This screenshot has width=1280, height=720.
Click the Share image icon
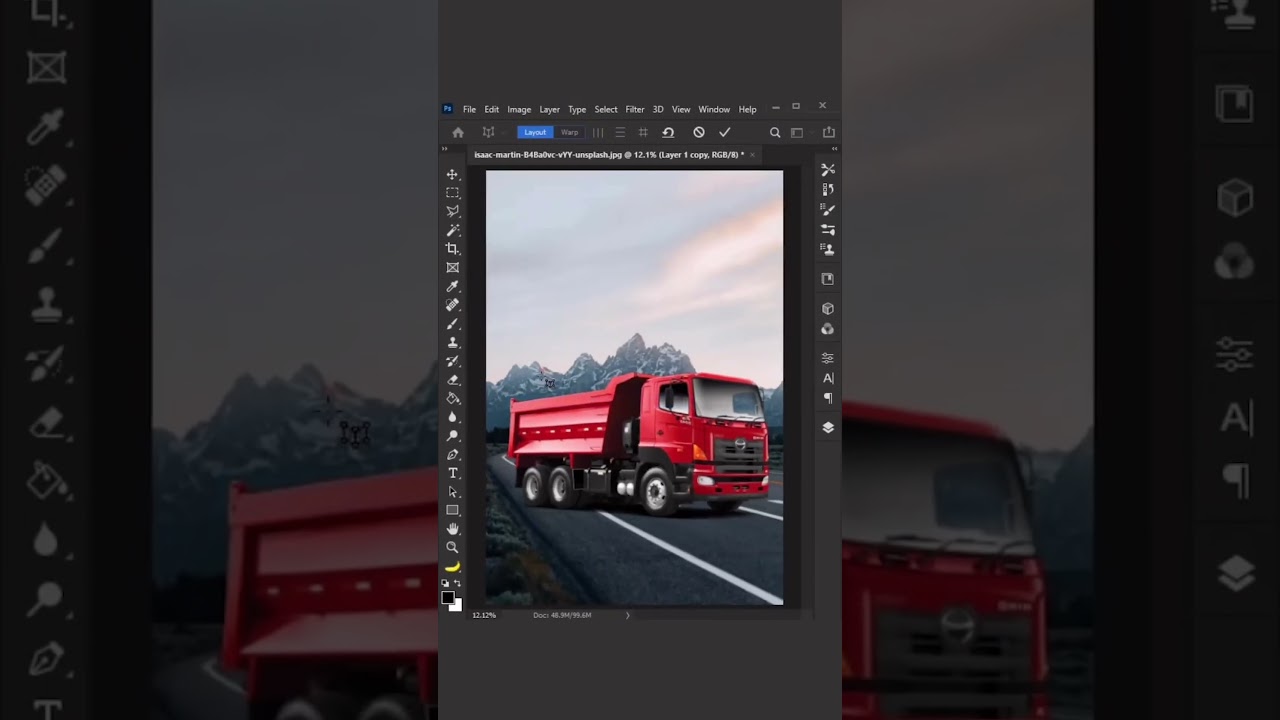point(829,132)
